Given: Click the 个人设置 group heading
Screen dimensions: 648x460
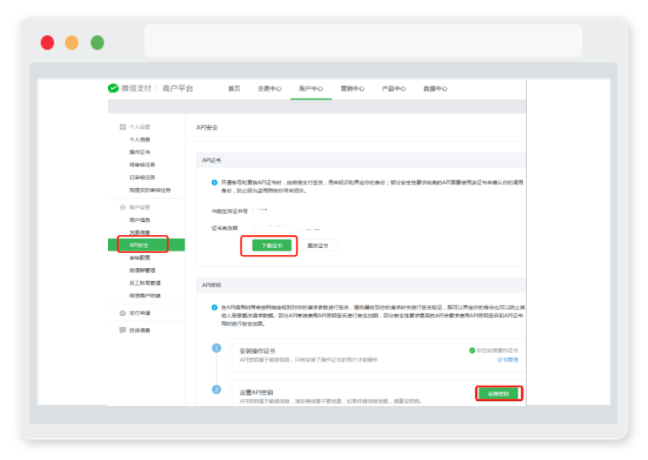Looking at the screenshot, I should click(x=140, y=127).
